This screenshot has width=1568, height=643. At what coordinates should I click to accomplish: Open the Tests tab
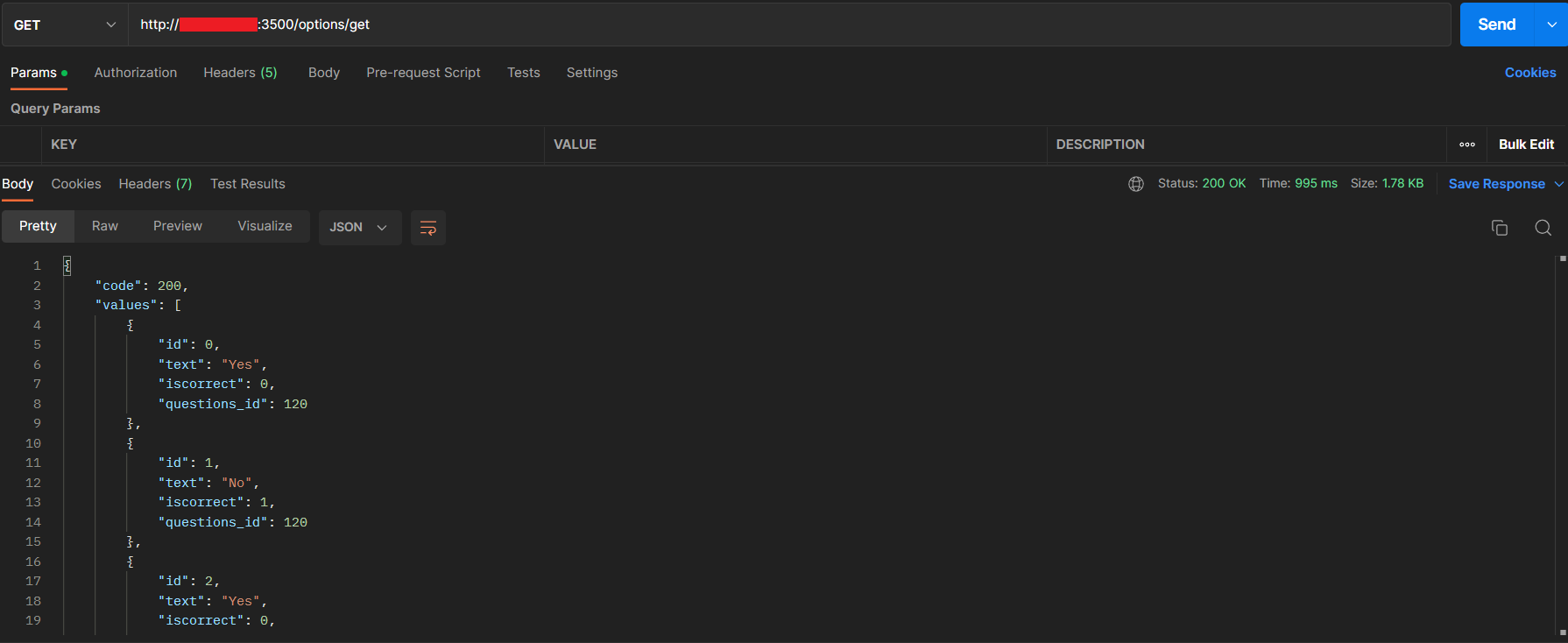[524, 73]
